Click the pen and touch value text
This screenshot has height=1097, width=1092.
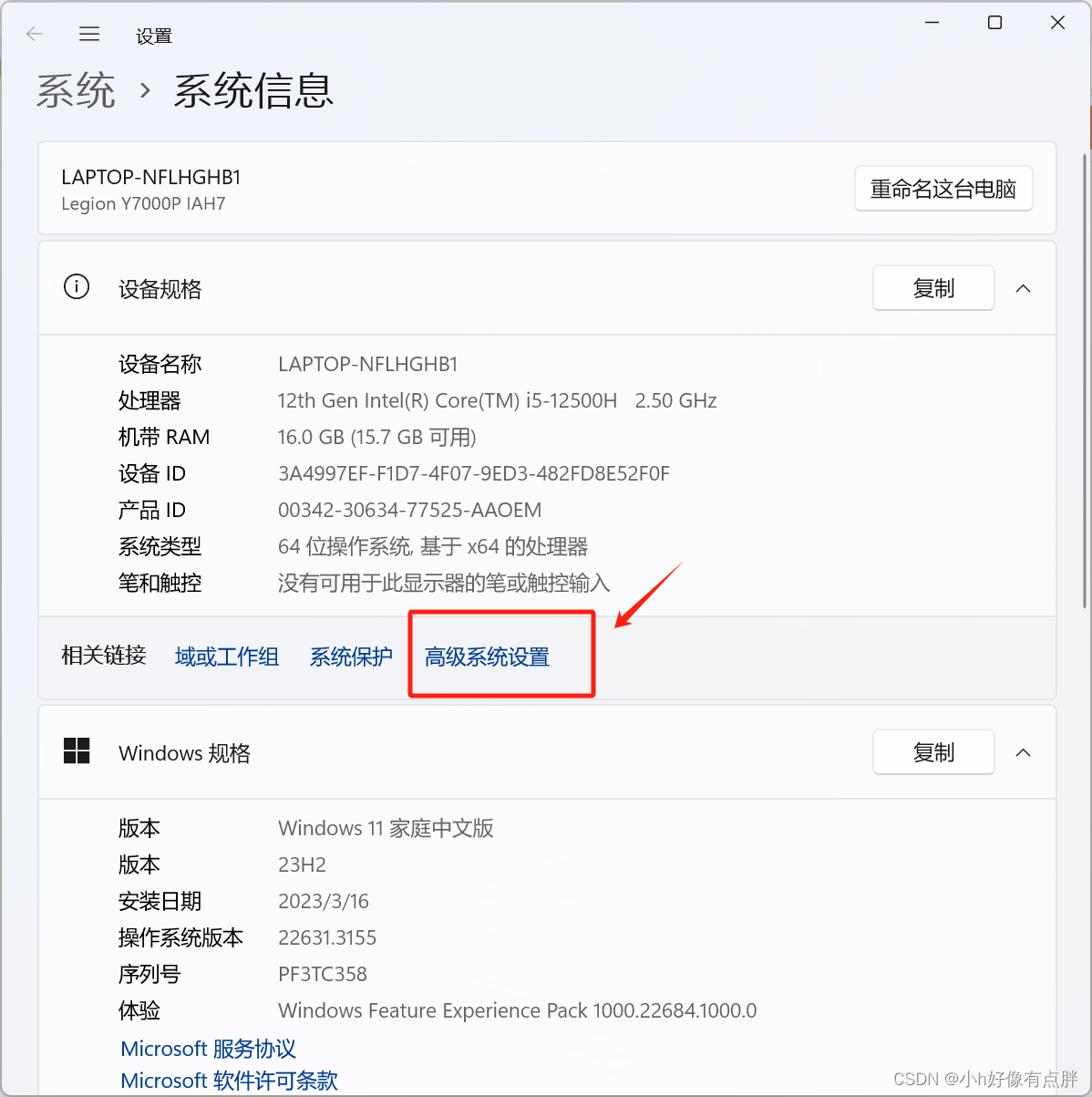click(444, 583)
